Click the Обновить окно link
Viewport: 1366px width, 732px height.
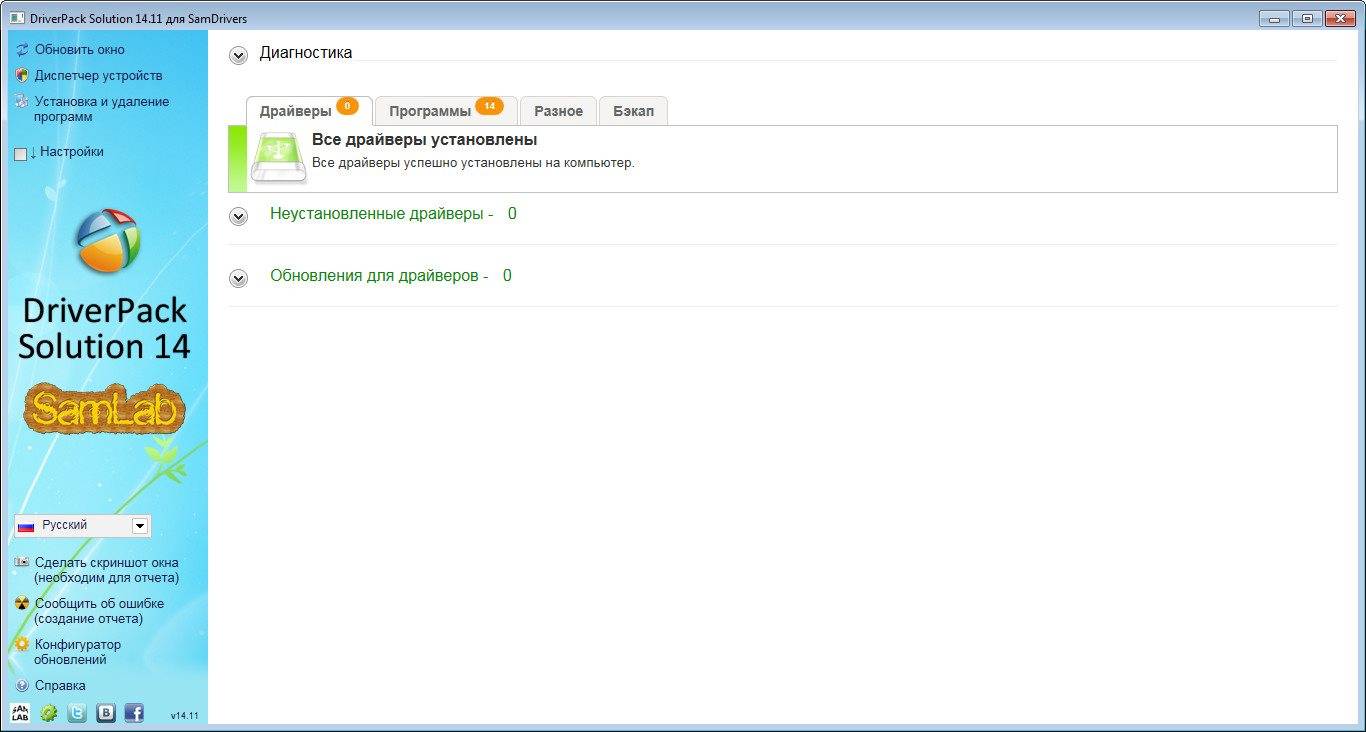point(80,49)
